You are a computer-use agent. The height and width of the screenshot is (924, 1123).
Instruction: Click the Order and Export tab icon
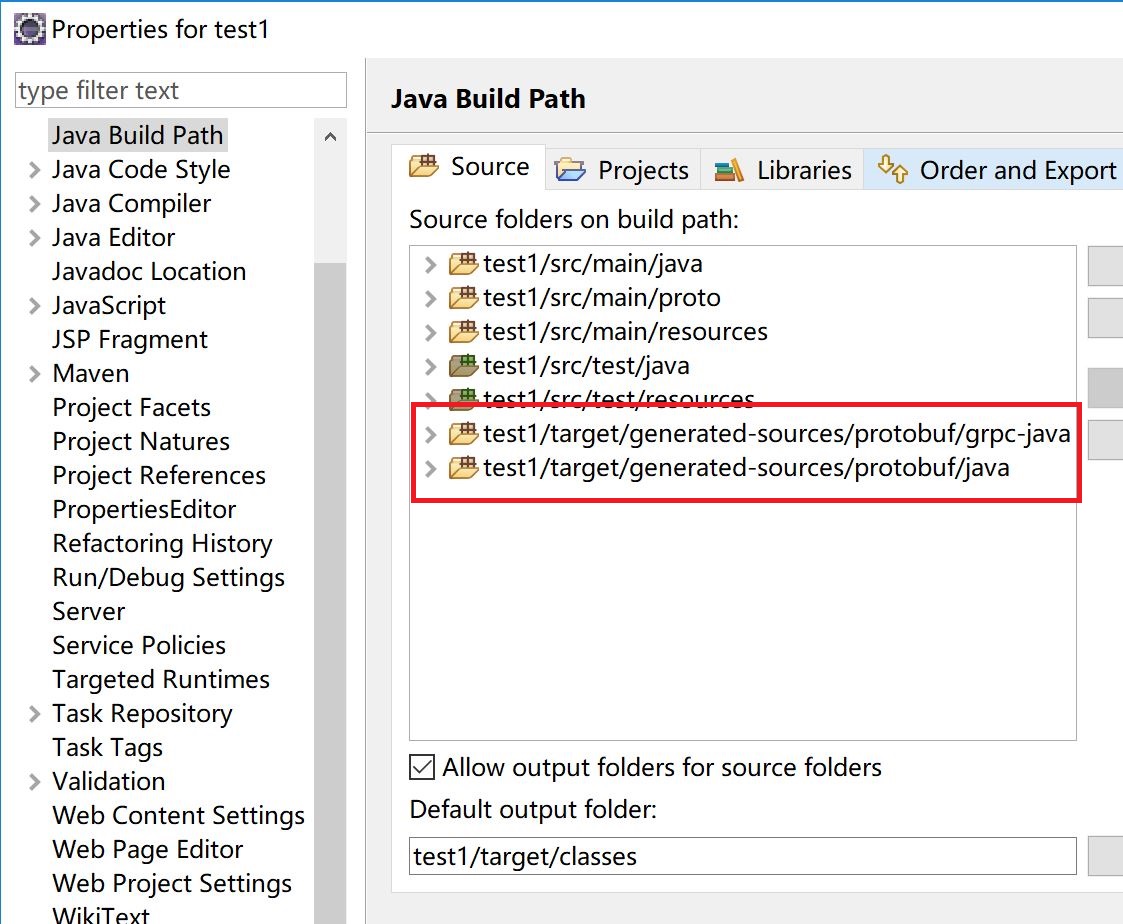[893, 170]
